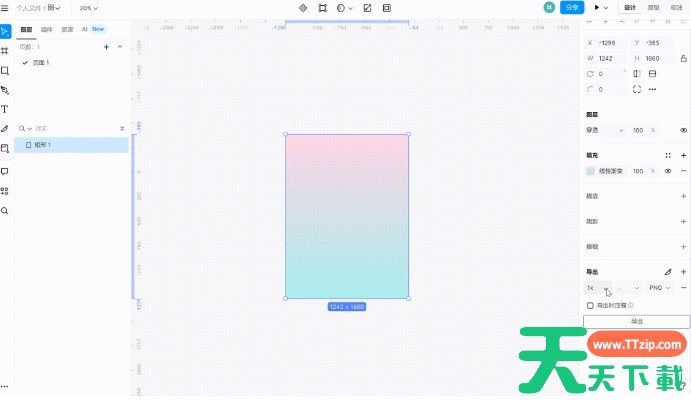Image resolution: width=691 pixels, height=400 pixels.
Task: Select the Comment tool
Action: coord(5,171)
